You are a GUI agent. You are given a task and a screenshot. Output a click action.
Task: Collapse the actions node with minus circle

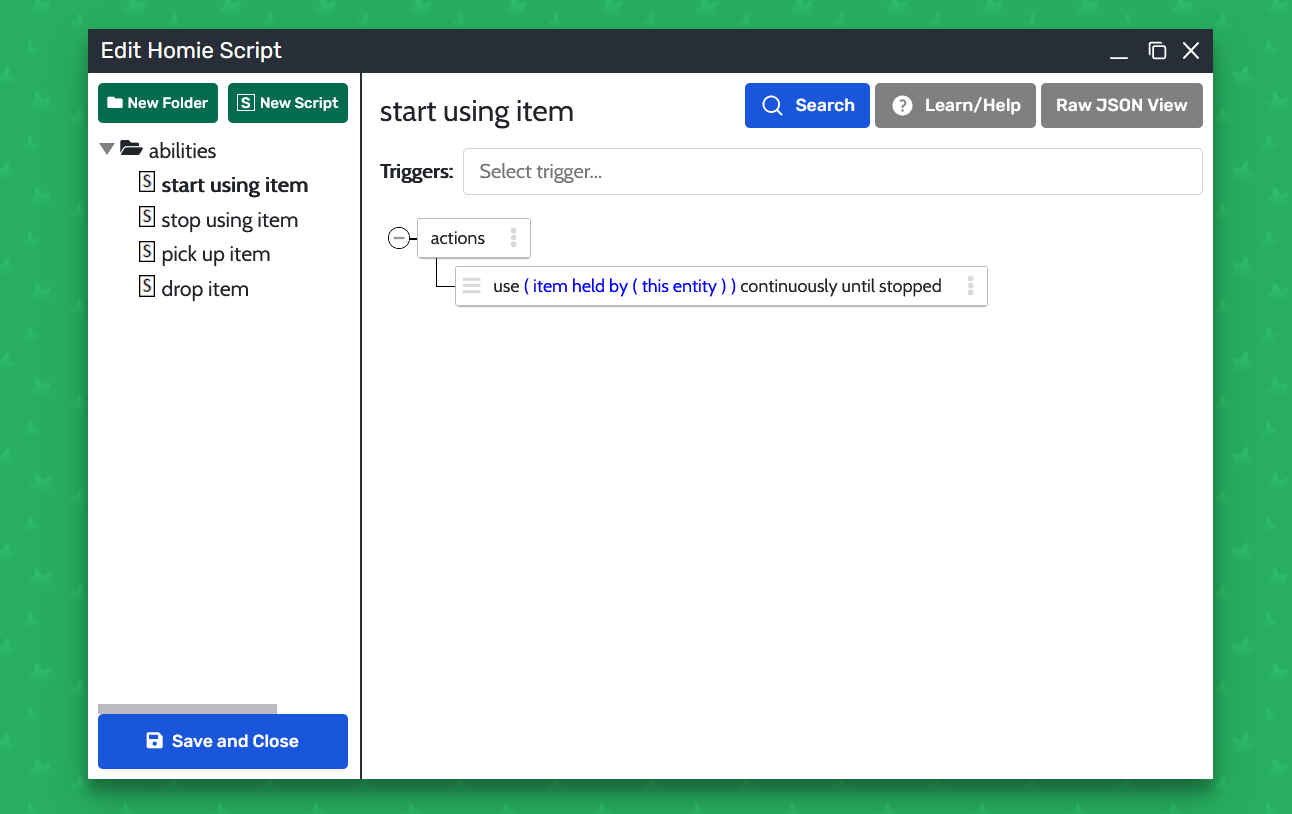[399, 238]
